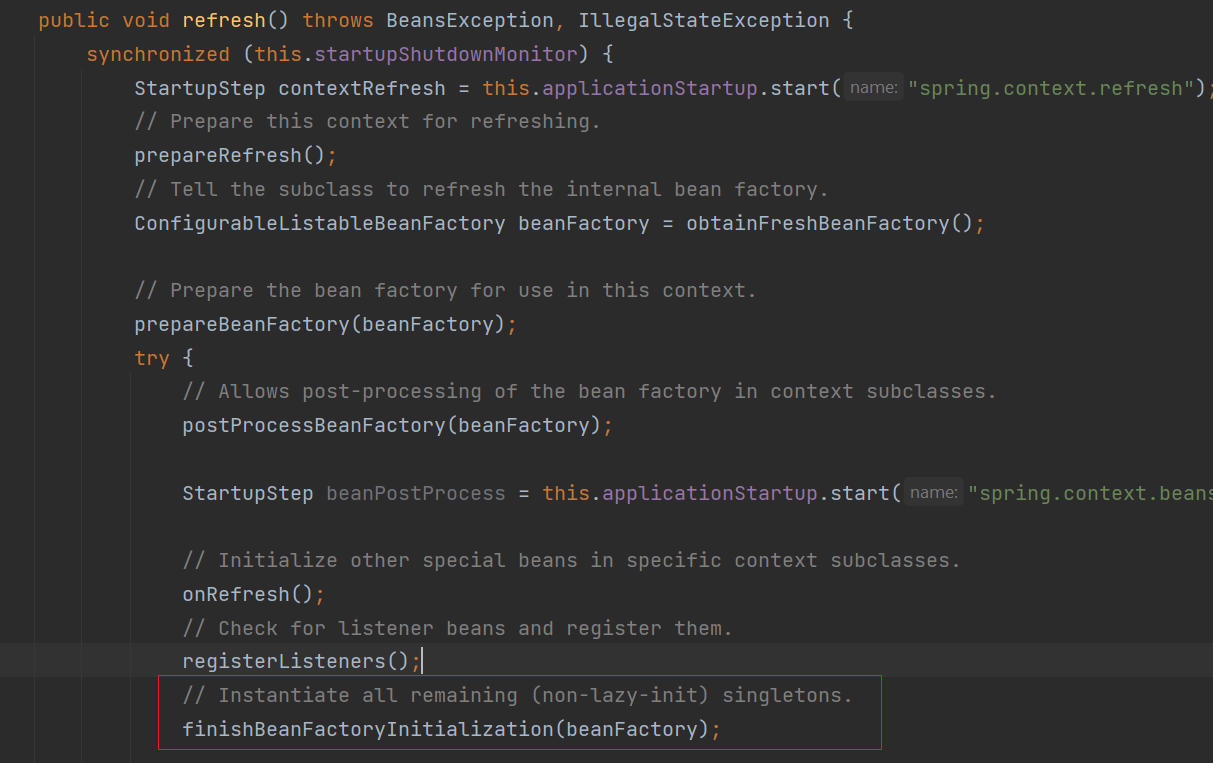Viewport: 1213px width, 763px height.
Task: Click applicationStartup on the contextRefresh line
Action: click(x=650, y=88)
